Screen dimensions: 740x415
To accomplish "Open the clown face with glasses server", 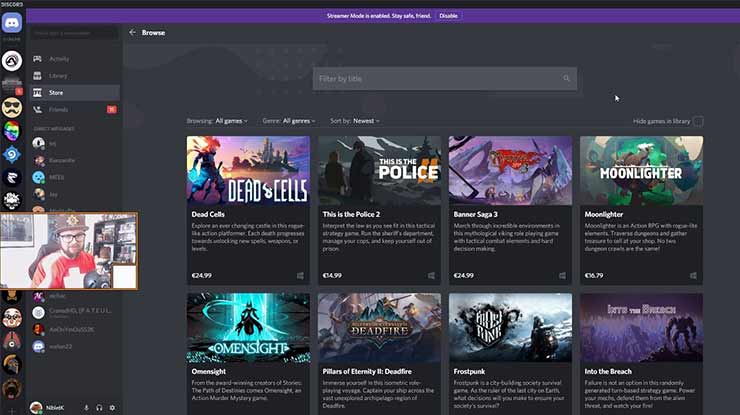I will coord(12,318).
